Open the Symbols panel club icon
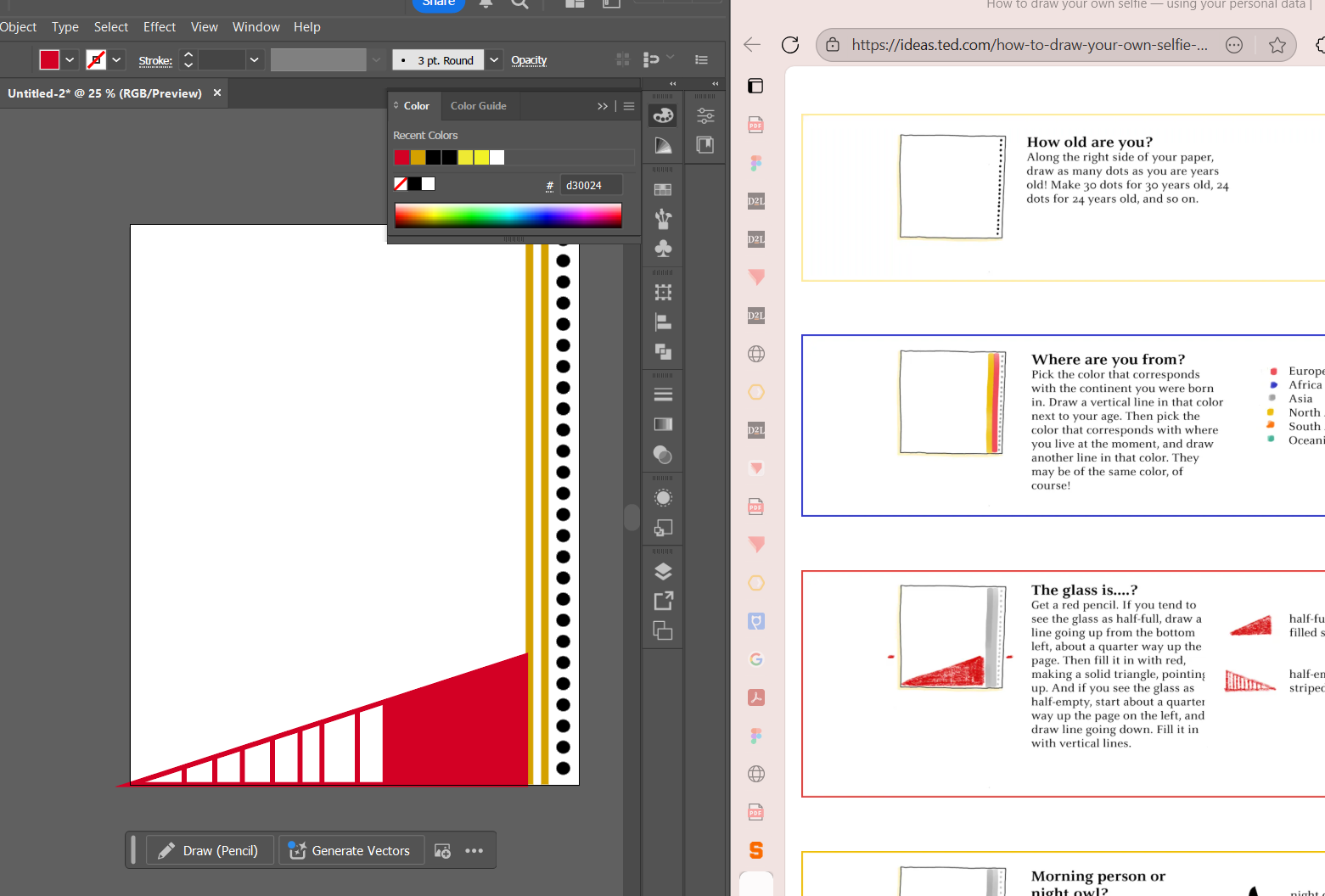Viewport: 1325px width, 896px height. coord(663,248)
